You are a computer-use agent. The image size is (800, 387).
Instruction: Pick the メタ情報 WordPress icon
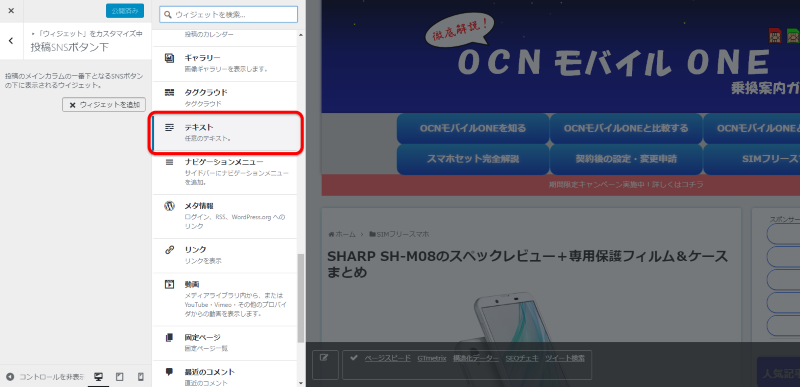point(169,206)
